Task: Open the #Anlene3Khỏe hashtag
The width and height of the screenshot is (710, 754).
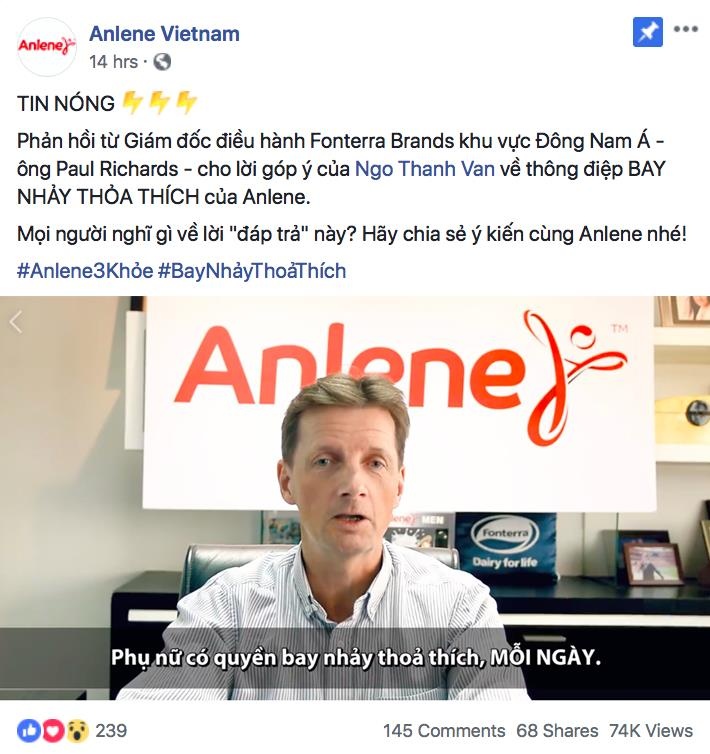Action: (x=85, y=271)
